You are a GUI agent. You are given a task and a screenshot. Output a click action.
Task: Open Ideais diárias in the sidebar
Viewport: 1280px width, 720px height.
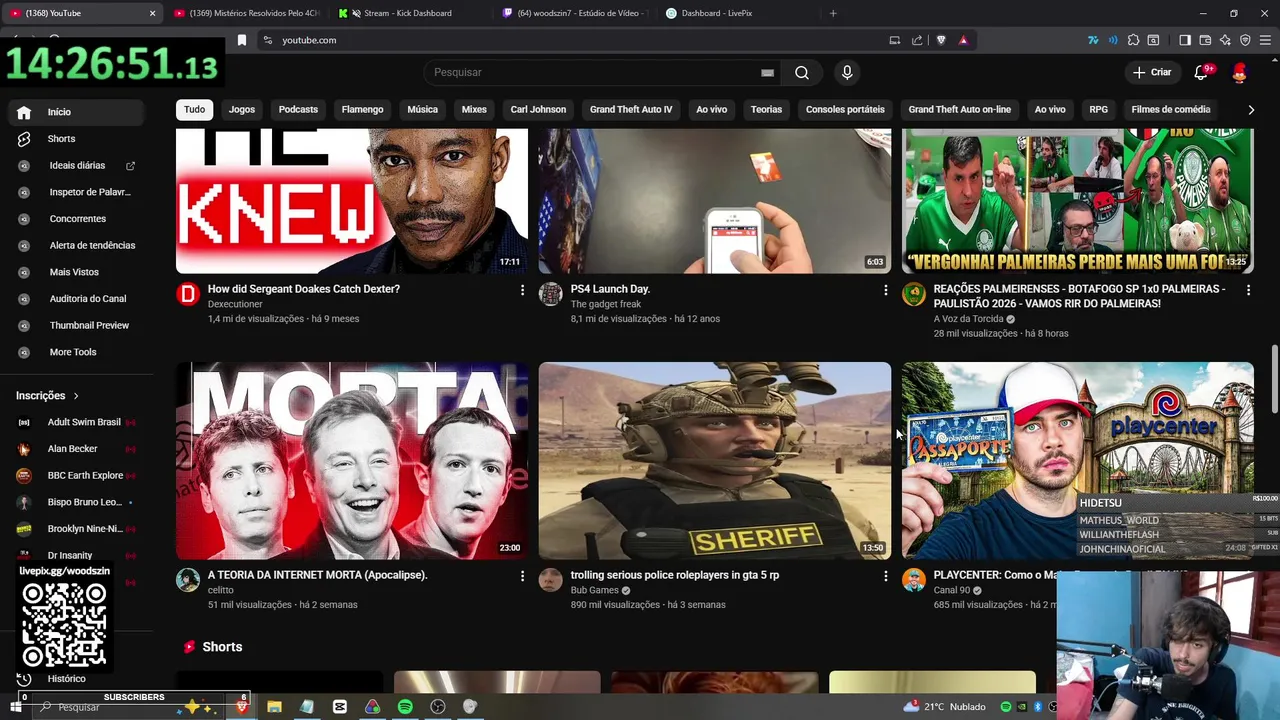click(x=78, y=165)
